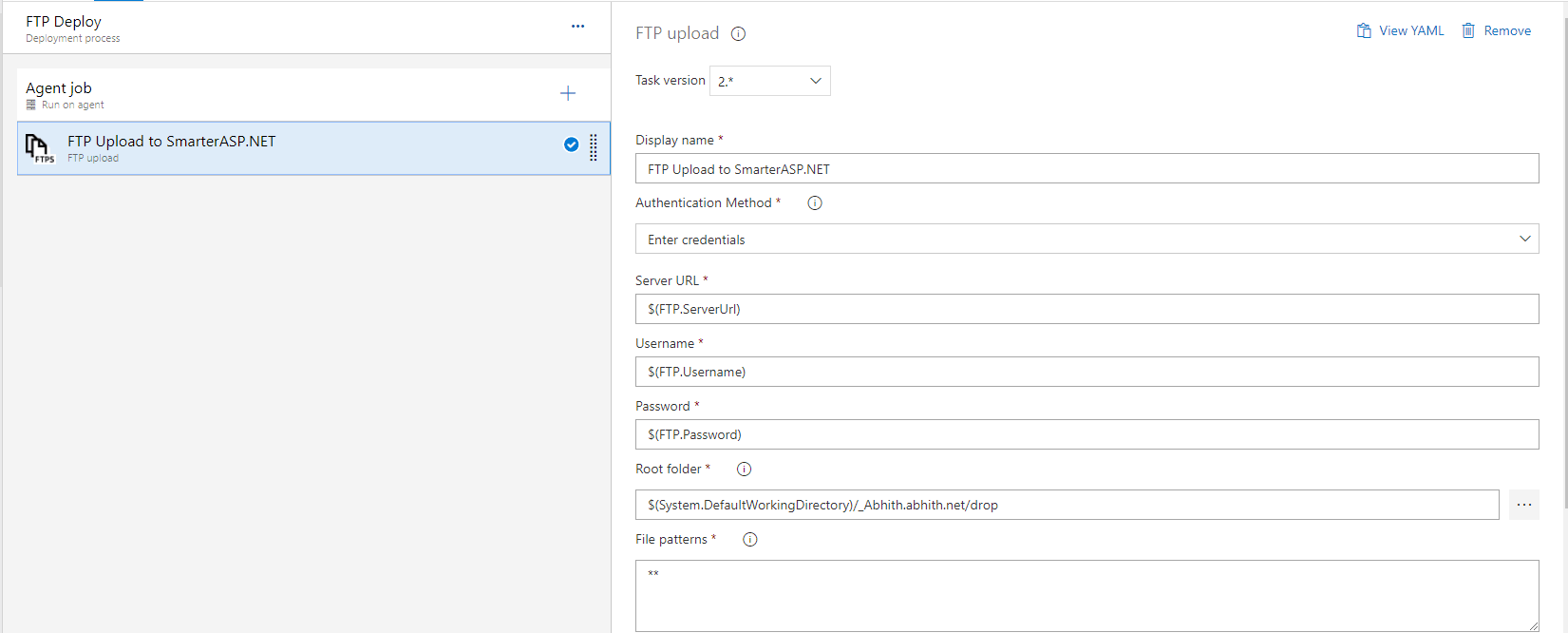
Task: Focus the Server URL field
Action: point(1086,309)
